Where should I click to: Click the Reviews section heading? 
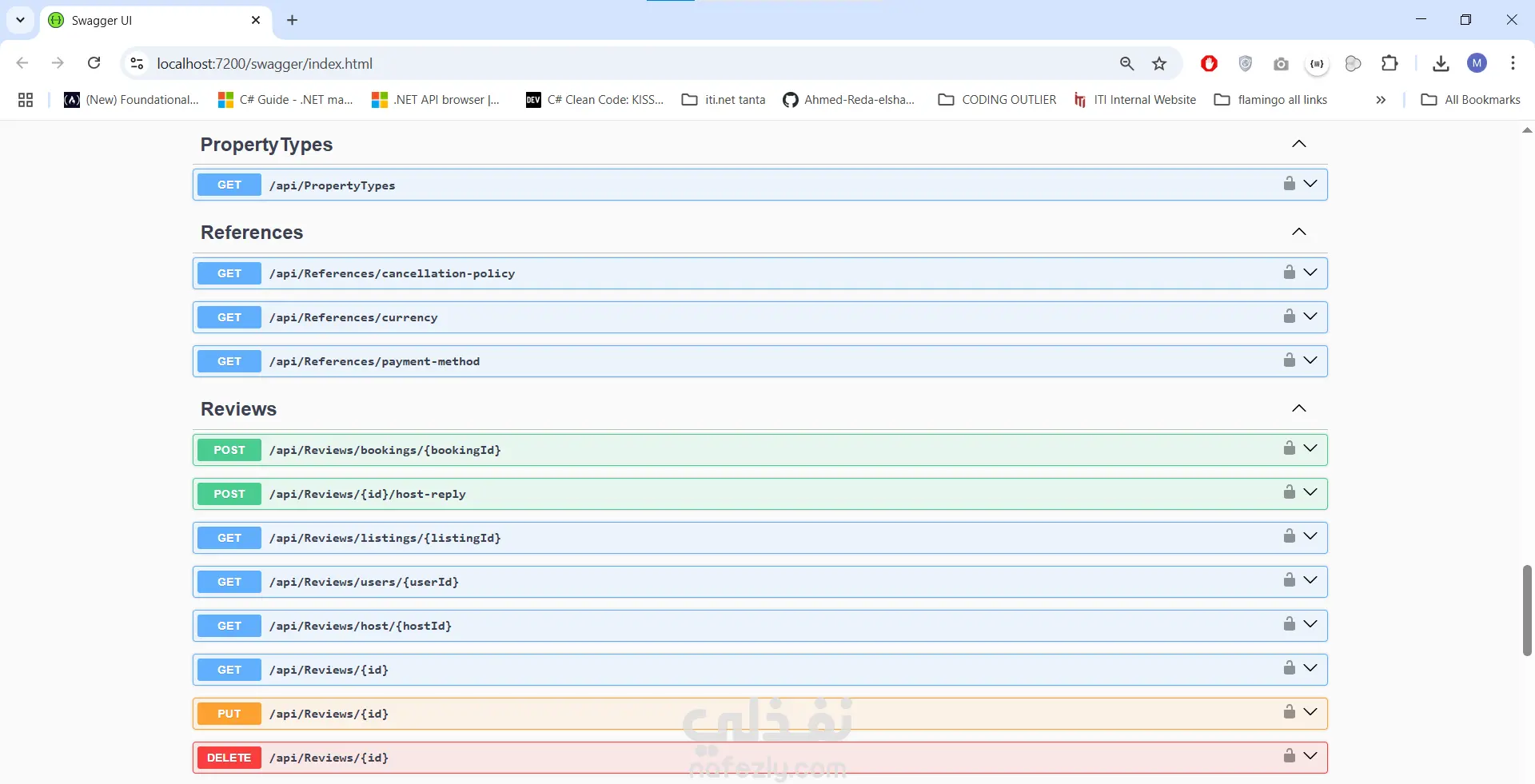click(x=238, y=409)
